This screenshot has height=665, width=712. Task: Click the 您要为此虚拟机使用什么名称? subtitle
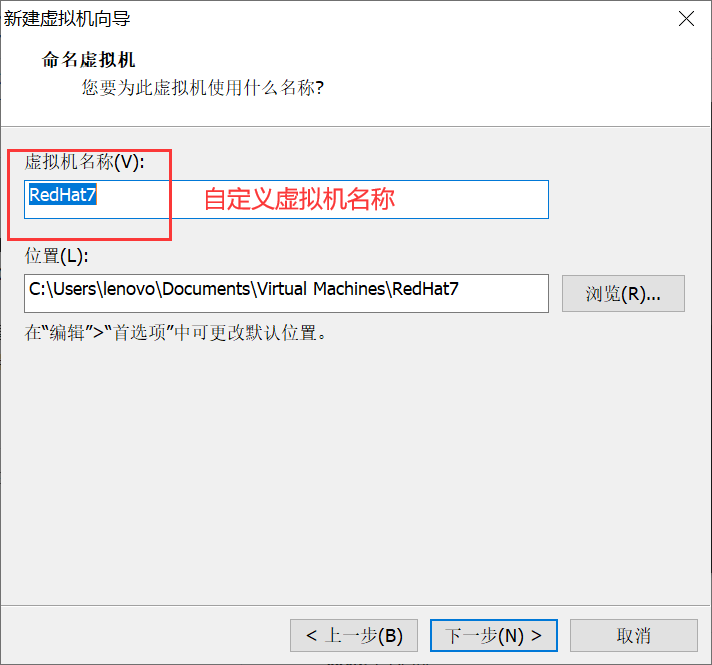(203, 87)
